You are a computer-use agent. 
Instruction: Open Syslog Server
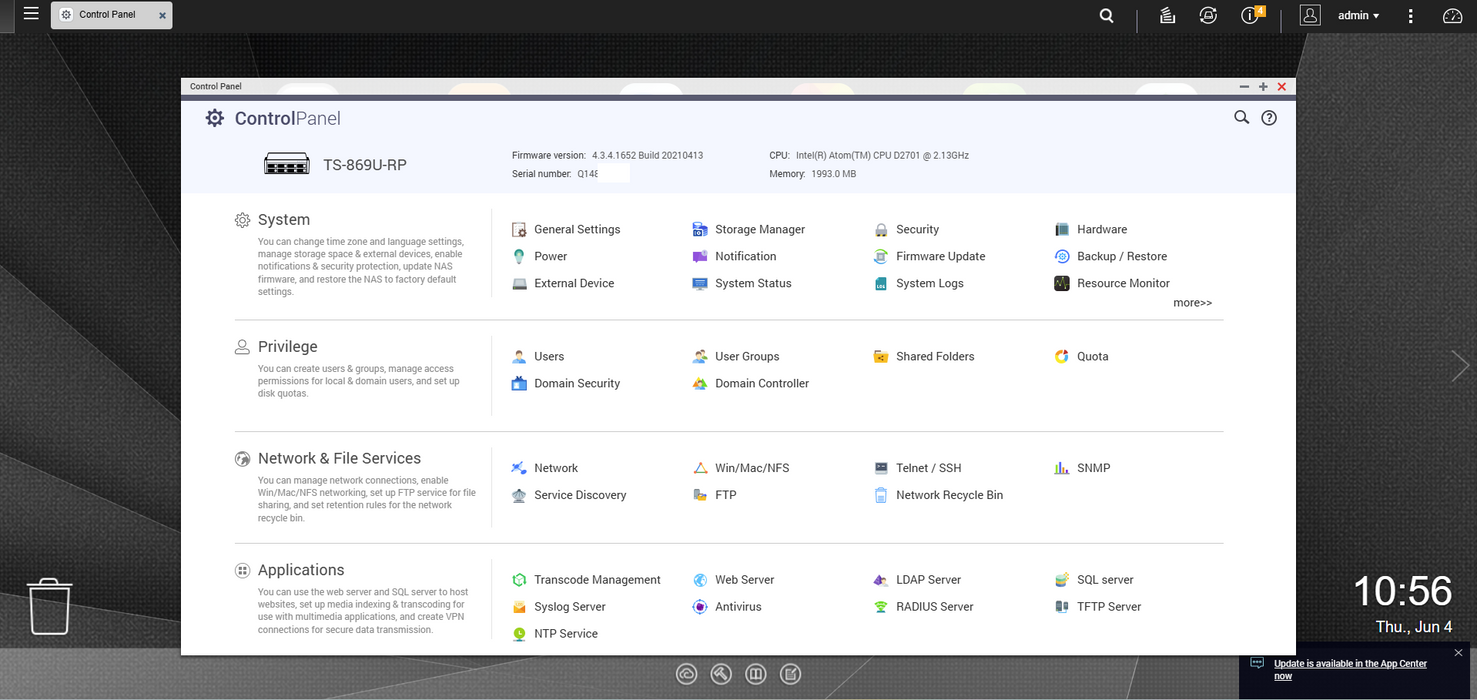(559, 607)
